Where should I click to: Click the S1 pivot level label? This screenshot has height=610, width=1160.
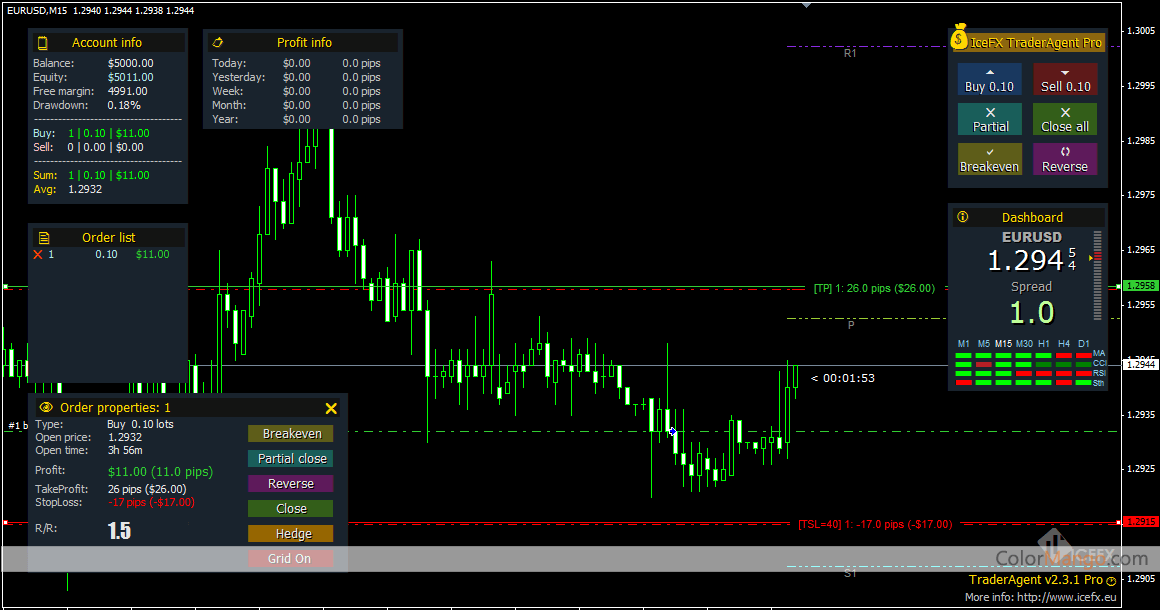tap(850, 573)
